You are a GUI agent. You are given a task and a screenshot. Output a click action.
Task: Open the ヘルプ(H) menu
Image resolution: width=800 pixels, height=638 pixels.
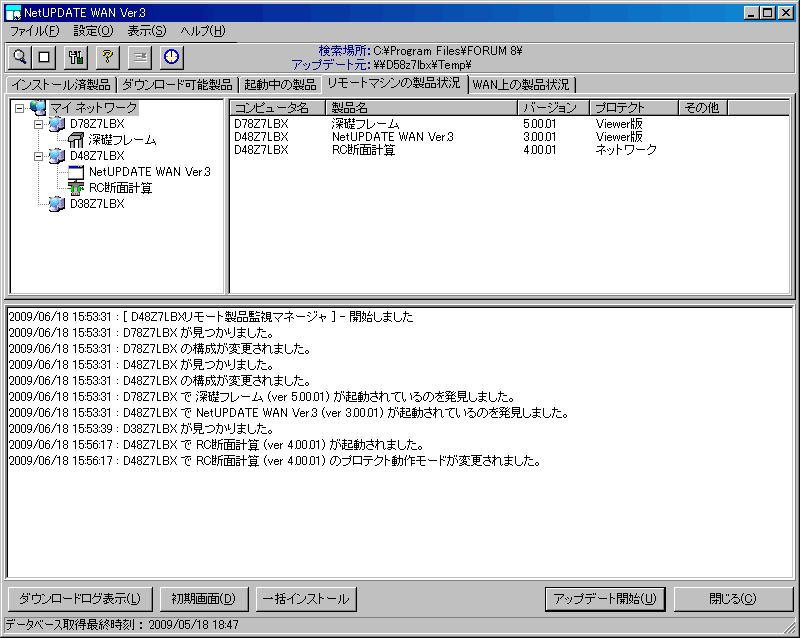tap(203, 31)
